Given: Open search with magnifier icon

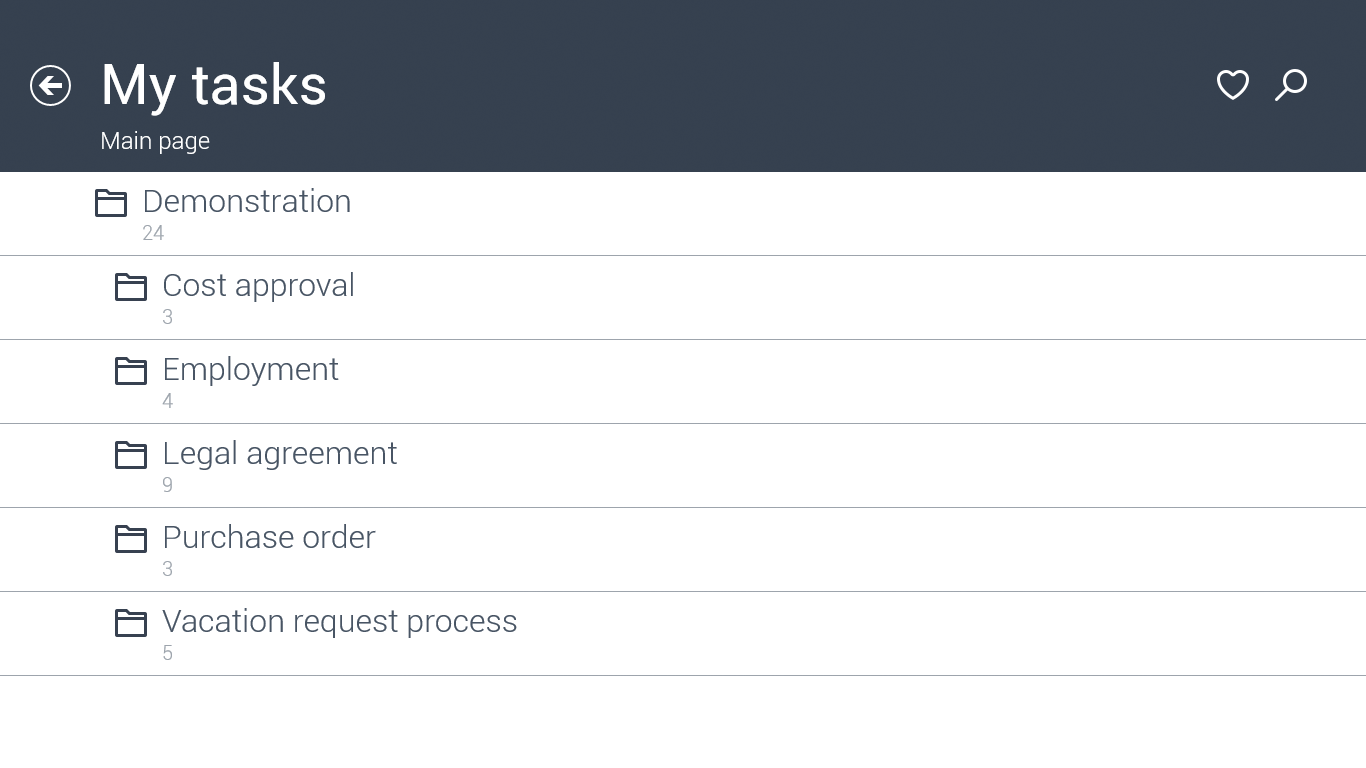Looking at the screenshot, I should 1291,85.
